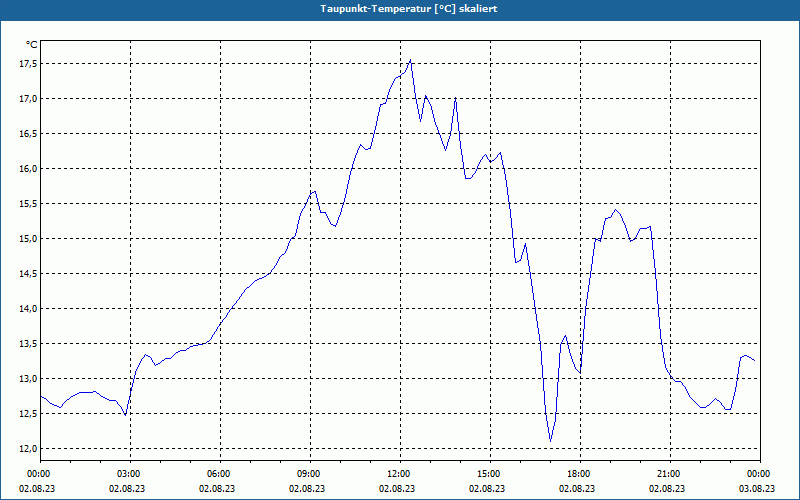The image size is (800, 500).
Task: Select the °C unit label on the y-axis
Action: pyautogui.click(x=32, y=45)
